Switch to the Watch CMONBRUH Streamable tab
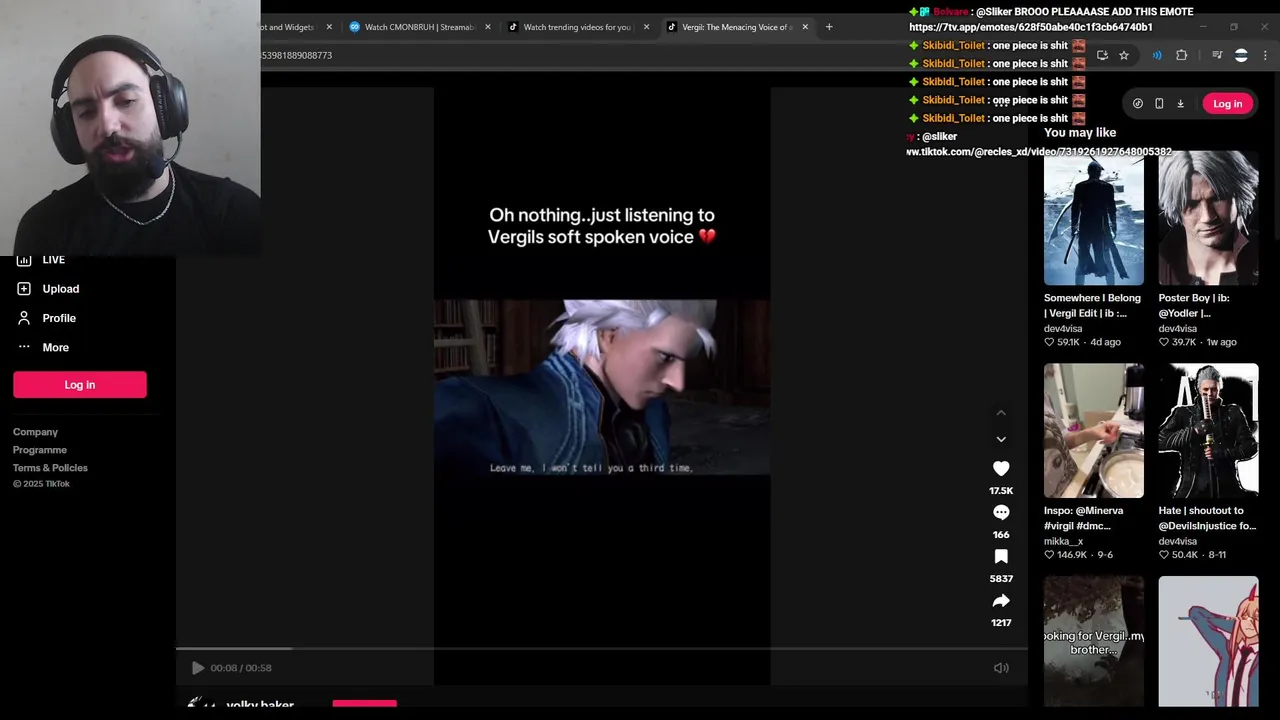This screenshot has height=720, width=1280. (x=419, y=27)
